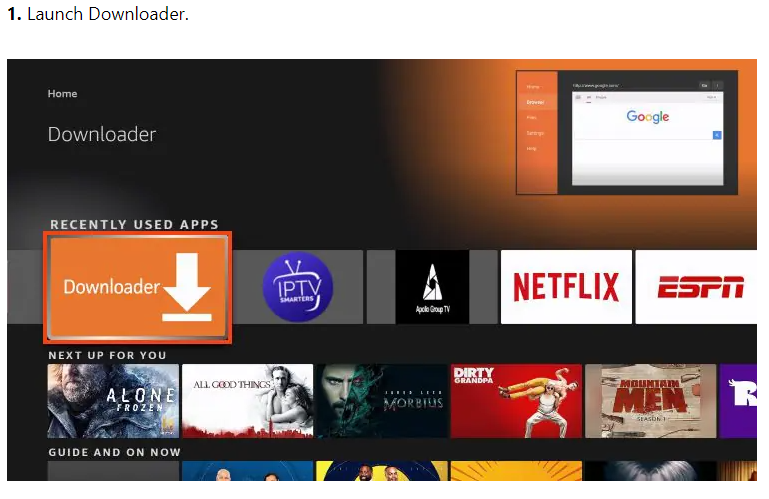Viewport: 769px width, 499px height.
Task: Open the Apollo Group TV app
Action: [x=431, y=287]
